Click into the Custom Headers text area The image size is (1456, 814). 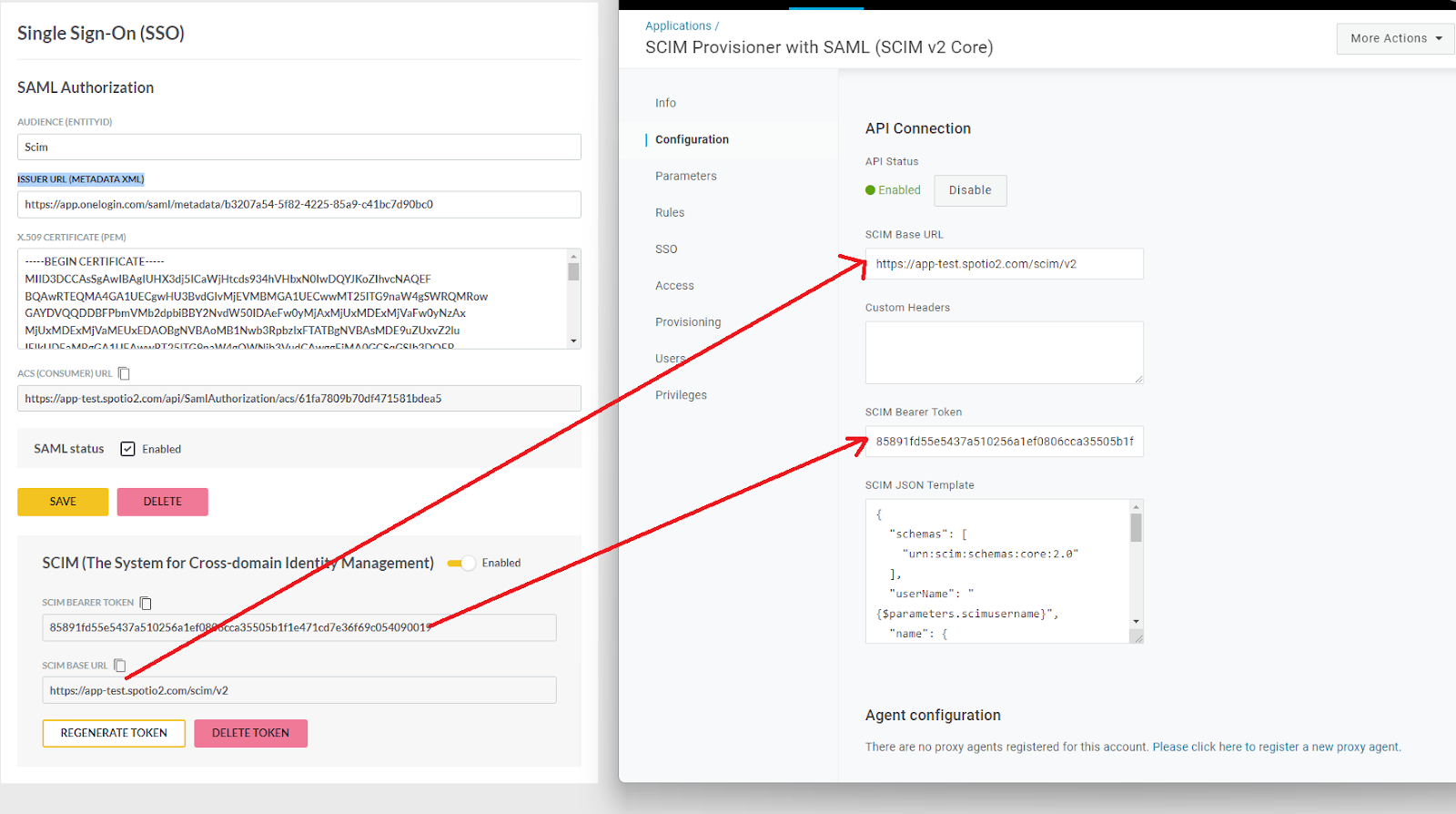pos(1004,352)
